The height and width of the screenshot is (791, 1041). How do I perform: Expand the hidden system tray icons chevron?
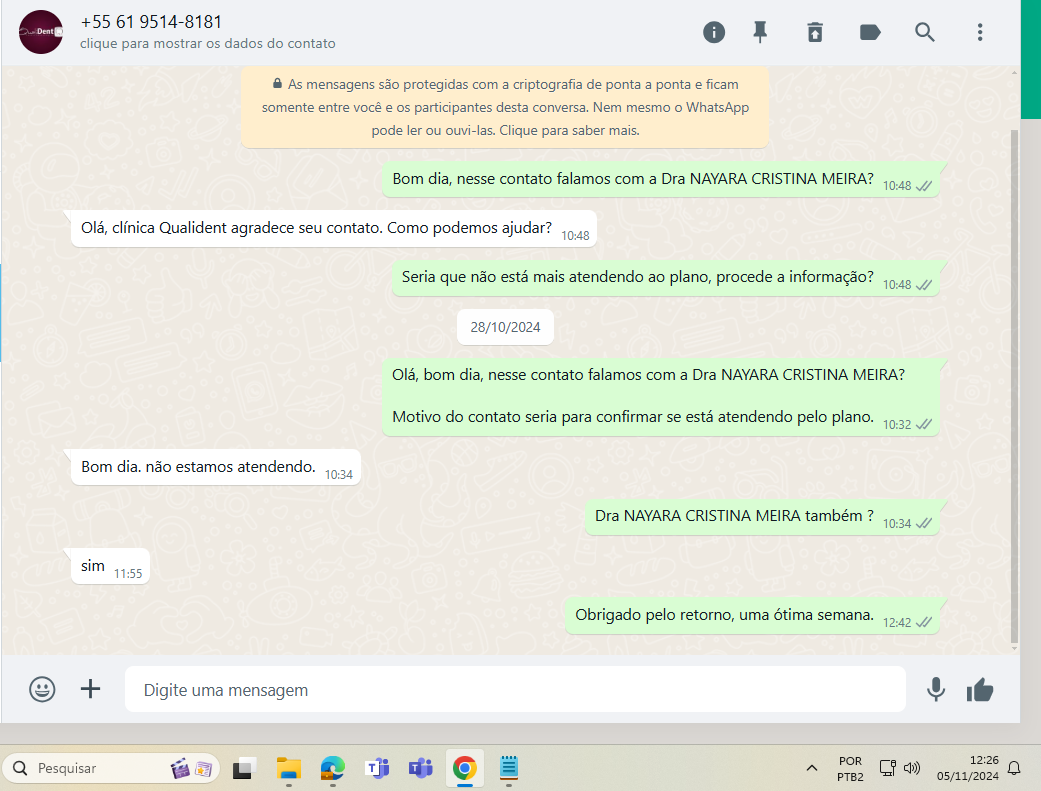coord(811,768)
